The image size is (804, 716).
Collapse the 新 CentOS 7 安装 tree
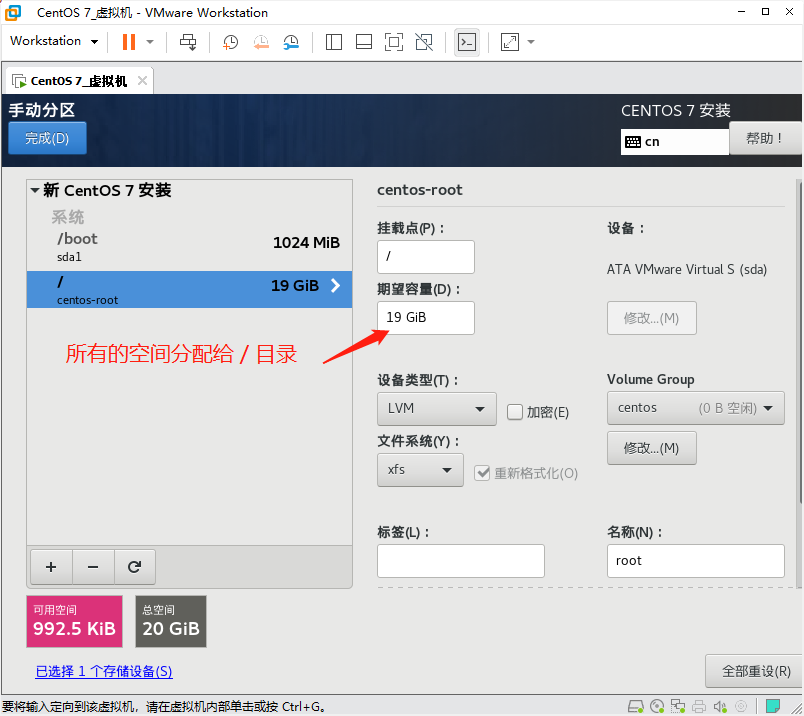pyautogui.click(x=35, y=190)
